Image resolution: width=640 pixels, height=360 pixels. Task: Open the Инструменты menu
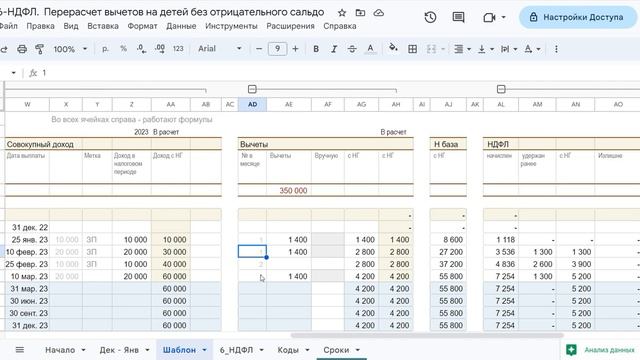click(231, 26)
